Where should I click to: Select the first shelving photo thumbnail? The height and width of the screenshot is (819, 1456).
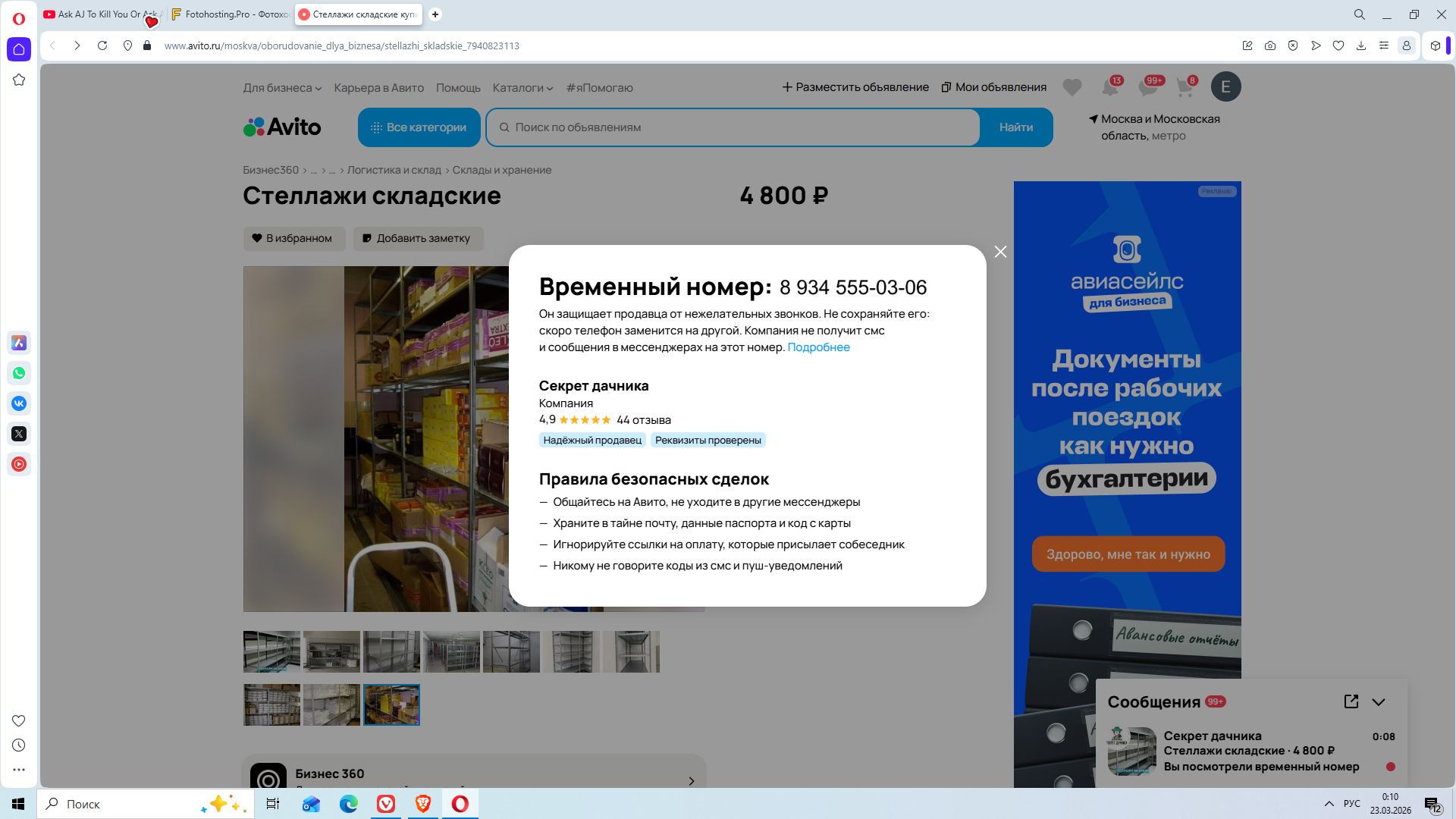point(271,651)
